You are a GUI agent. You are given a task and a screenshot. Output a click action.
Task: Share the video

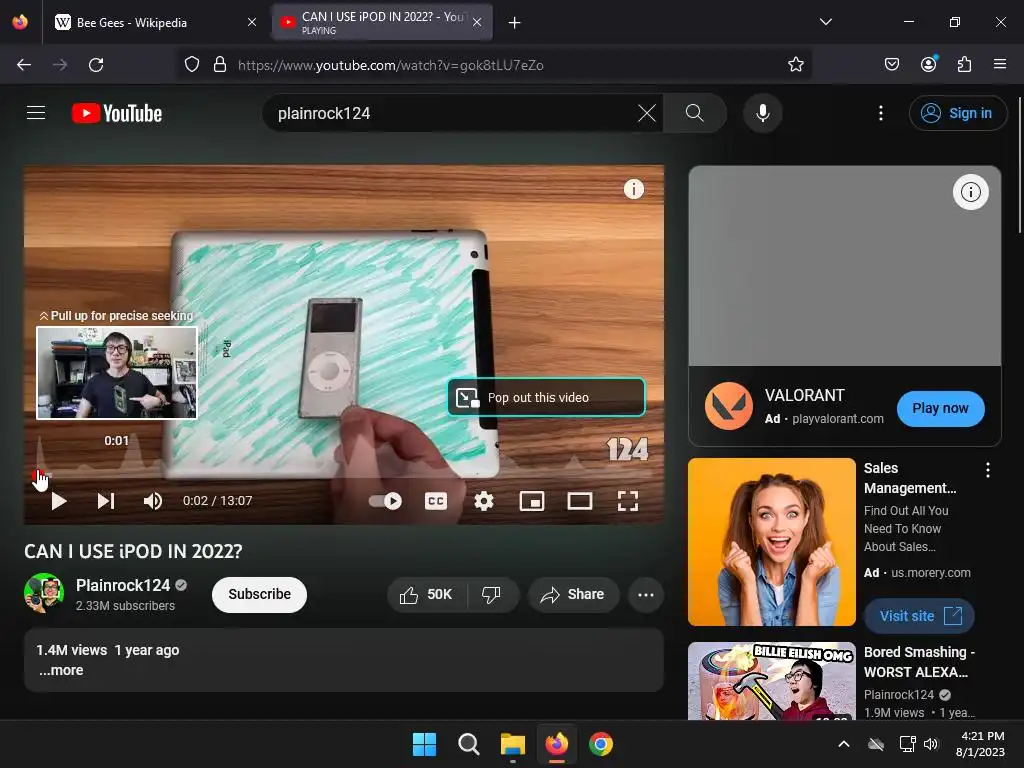(573, 594)
